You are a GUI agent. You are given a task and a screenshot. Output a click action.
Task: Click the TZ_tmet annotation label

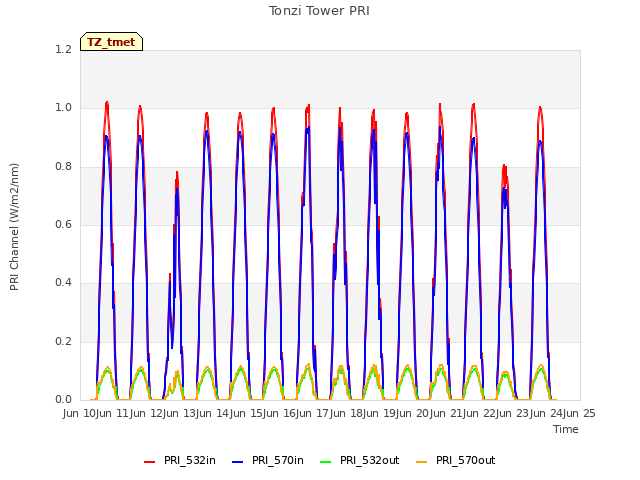pos(111,42)
